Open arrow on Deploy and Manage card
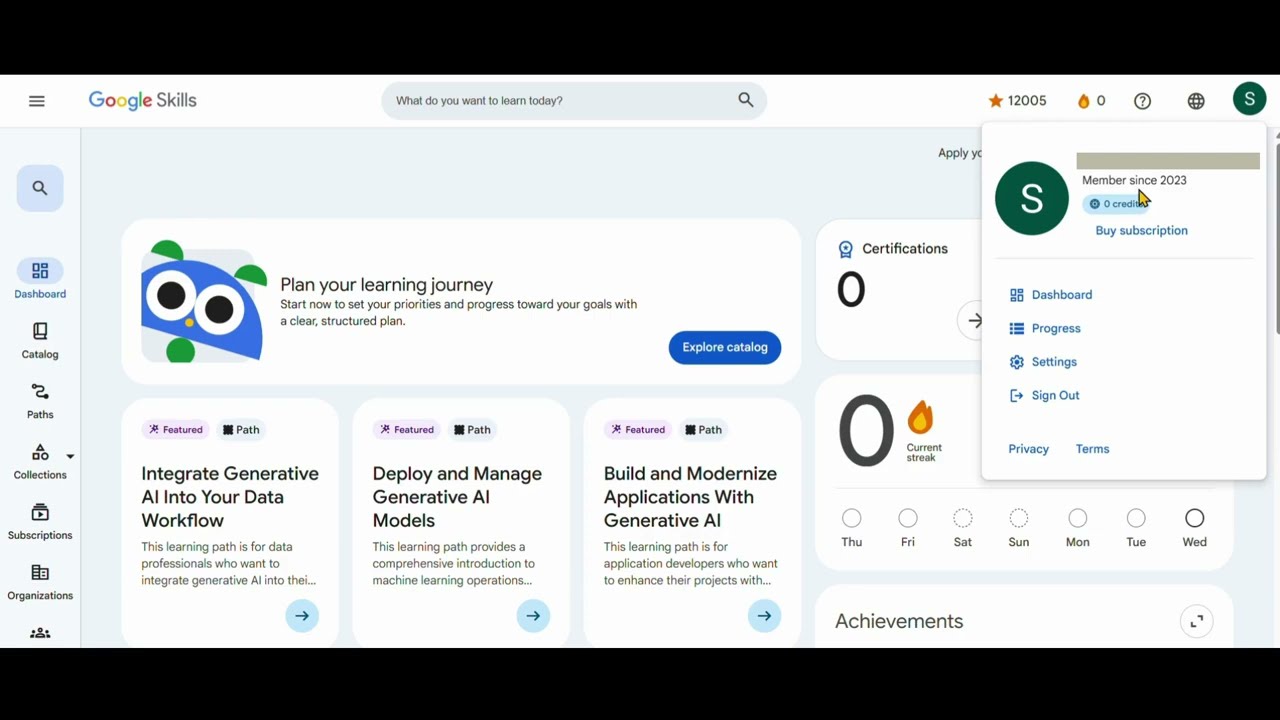1280x720 pixels. coord(533,616)
